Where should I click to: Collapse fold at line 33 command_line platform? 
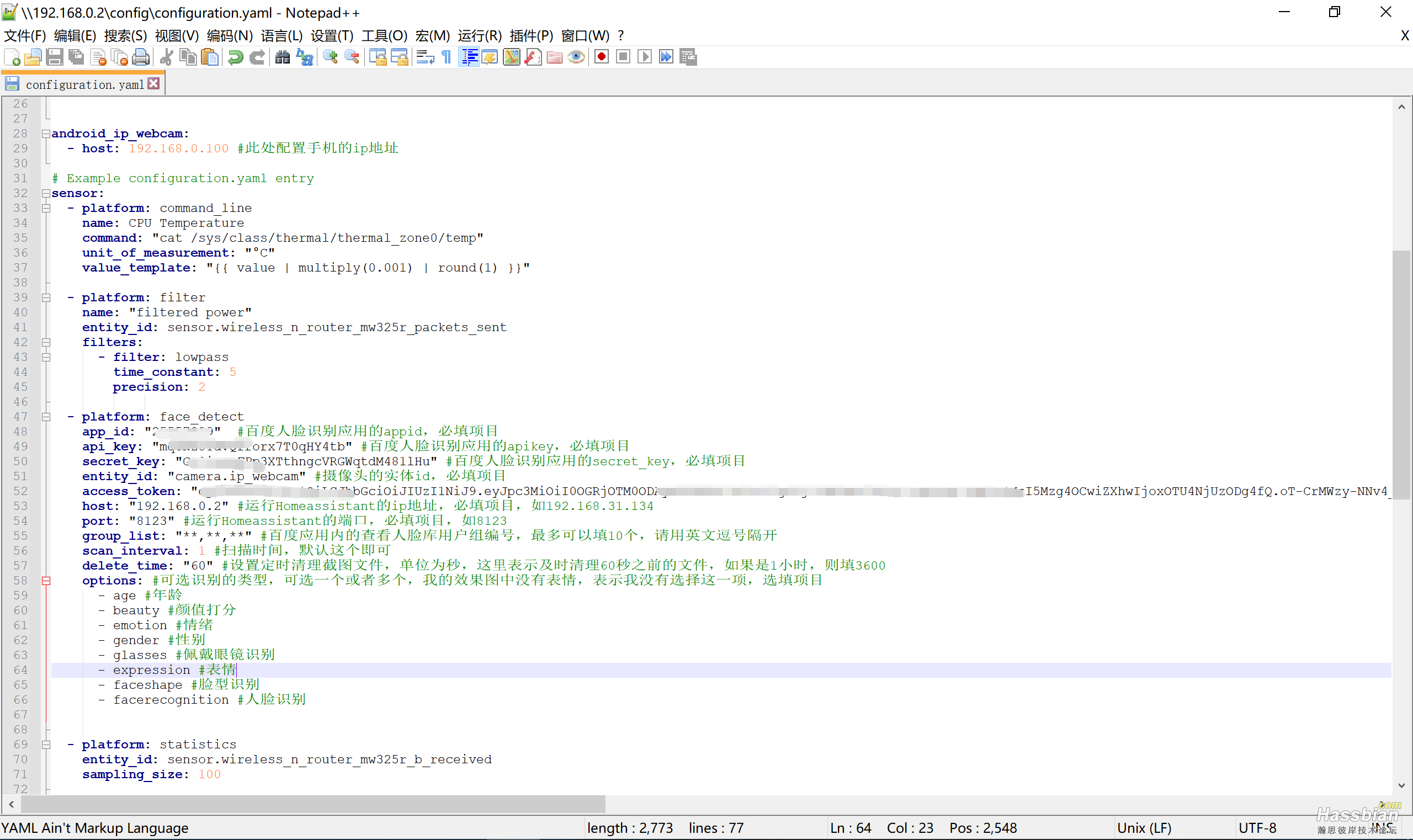tap(46, 208)
